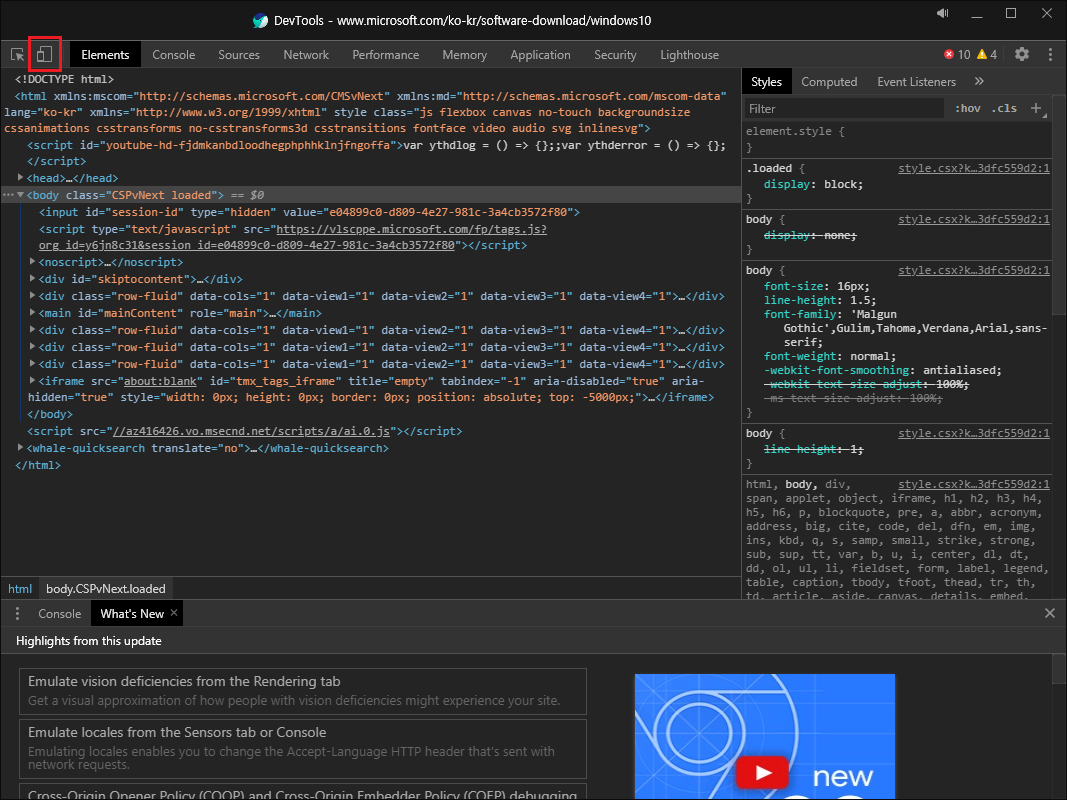
Task: Click the Filter styles input field
Action: click(844, 109)
